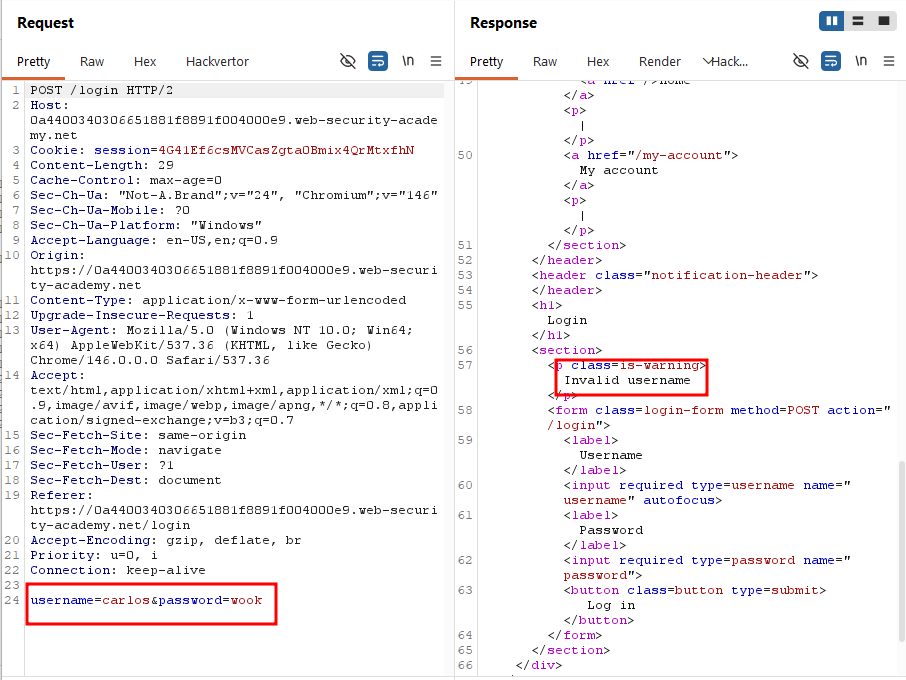Click the "Log in" text in response
This screenshot has height=680, width=906.
click(x=611, y=605)
